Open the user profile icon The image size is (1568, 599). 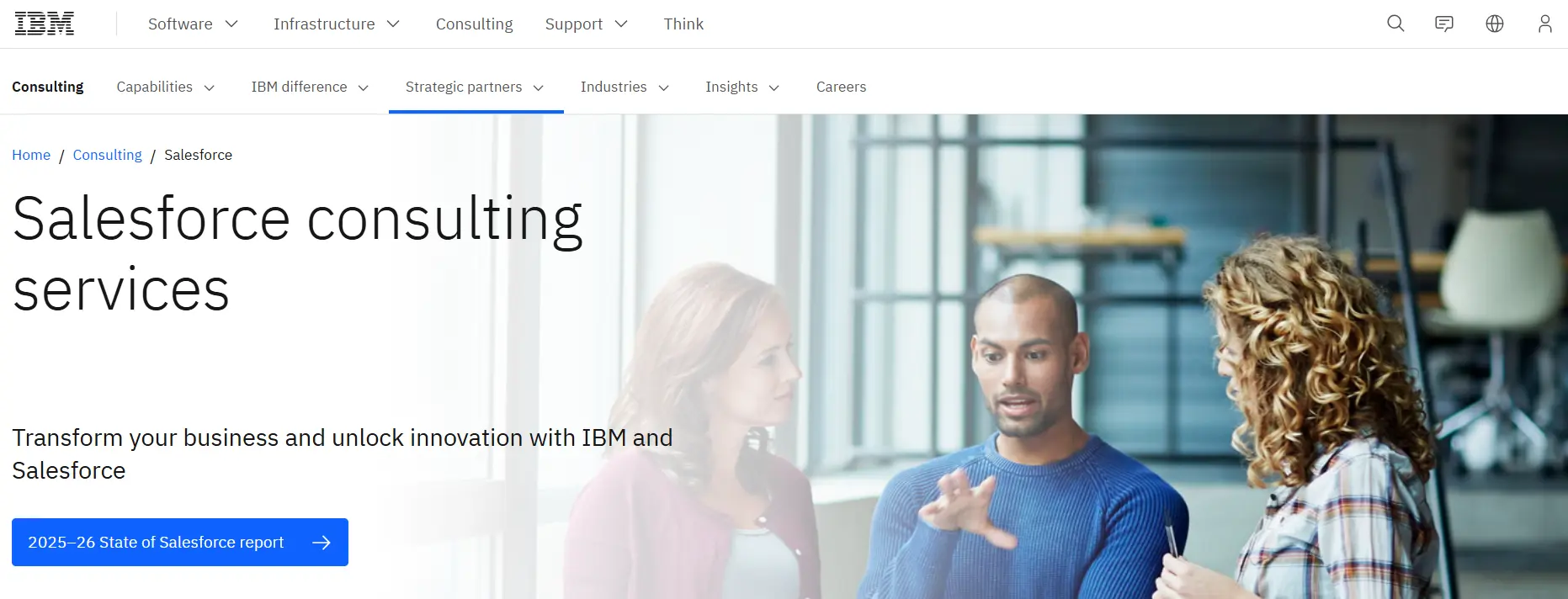coord(1545,24)
